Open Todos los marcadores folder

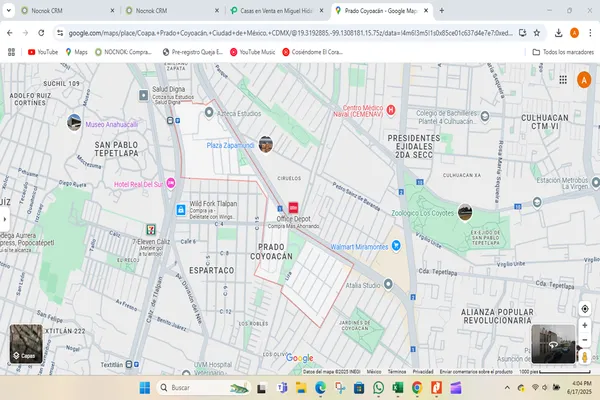point(563,52)
